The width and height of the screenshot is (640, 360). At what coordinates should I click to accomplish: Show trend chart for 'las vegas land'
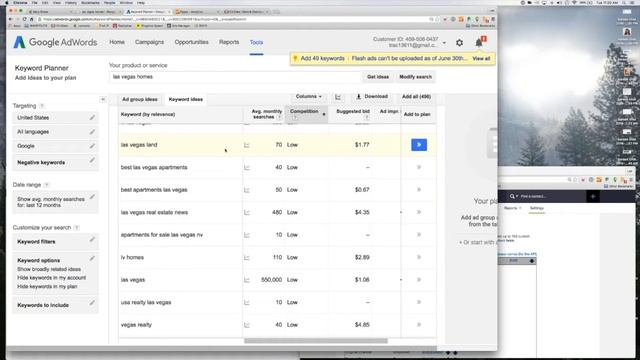[x=247, y=145]
